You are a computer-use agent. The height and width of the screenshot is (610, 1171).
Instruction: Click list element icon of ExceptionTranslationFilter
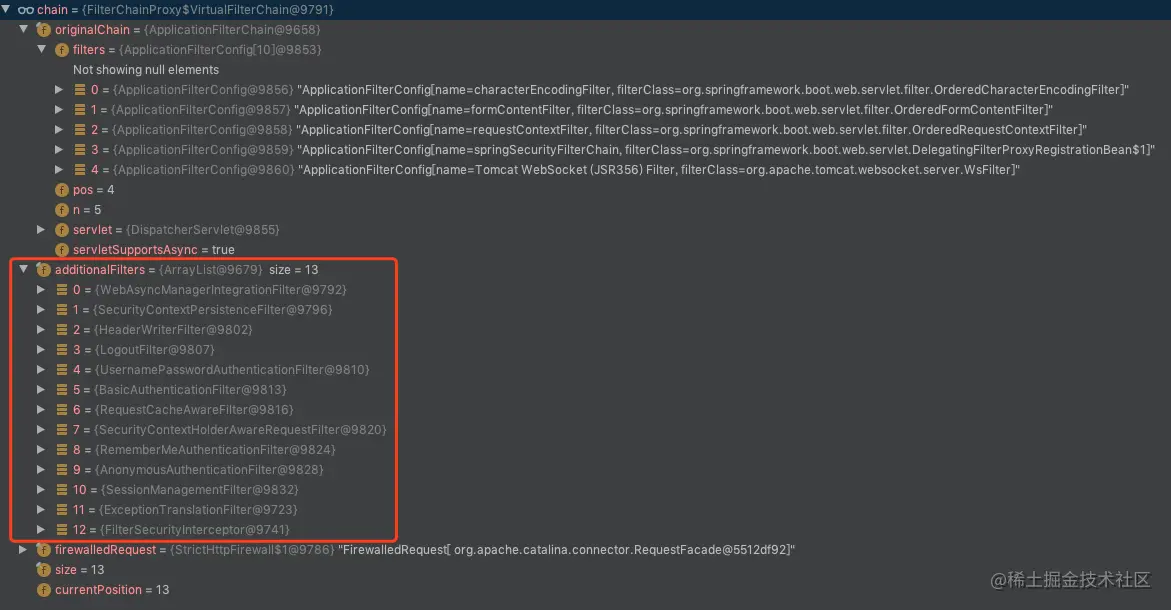tap(62, 510)
